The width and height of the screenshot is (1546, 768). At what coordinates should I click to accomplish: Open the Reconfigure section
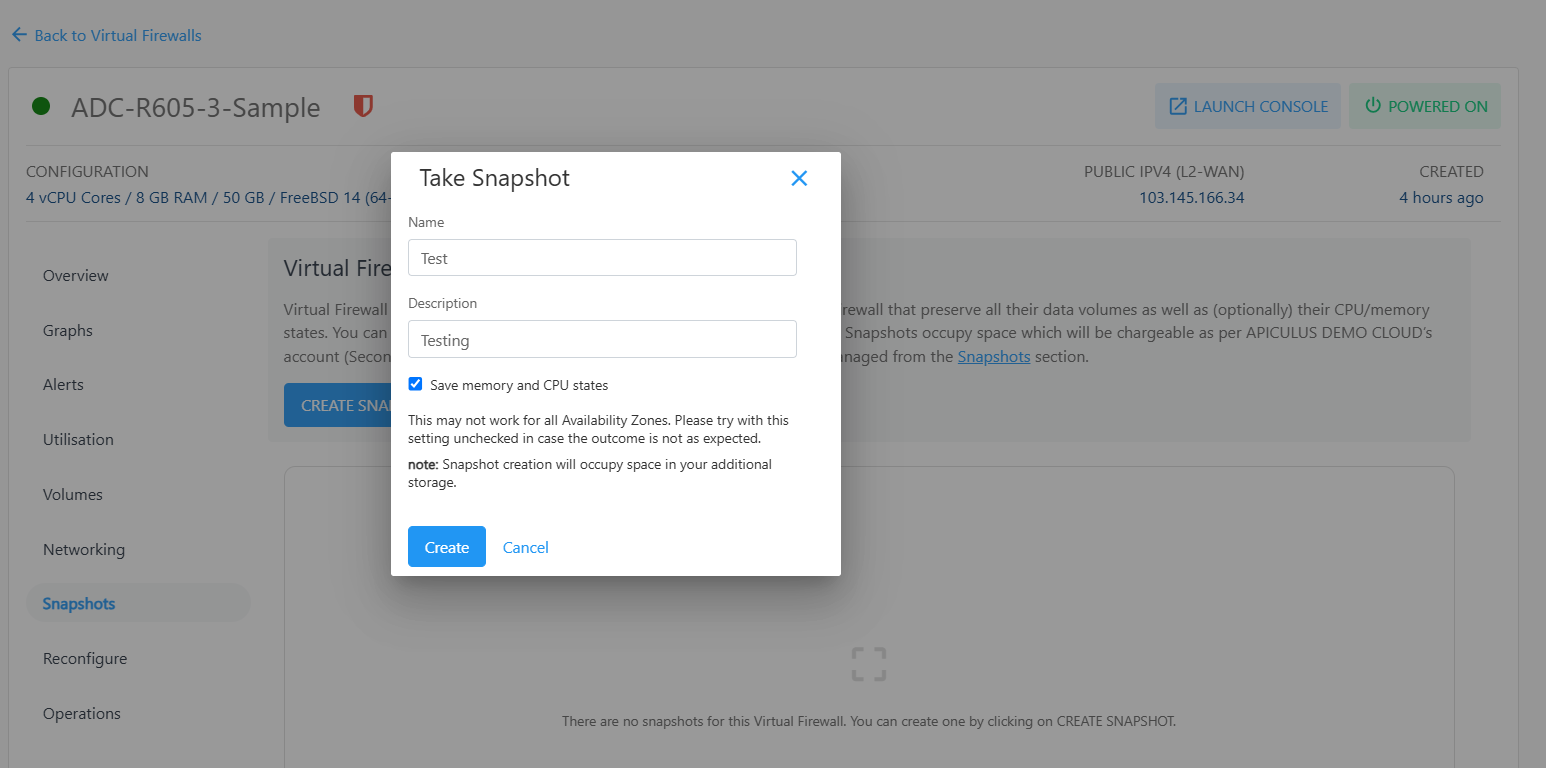coord(84,658)
